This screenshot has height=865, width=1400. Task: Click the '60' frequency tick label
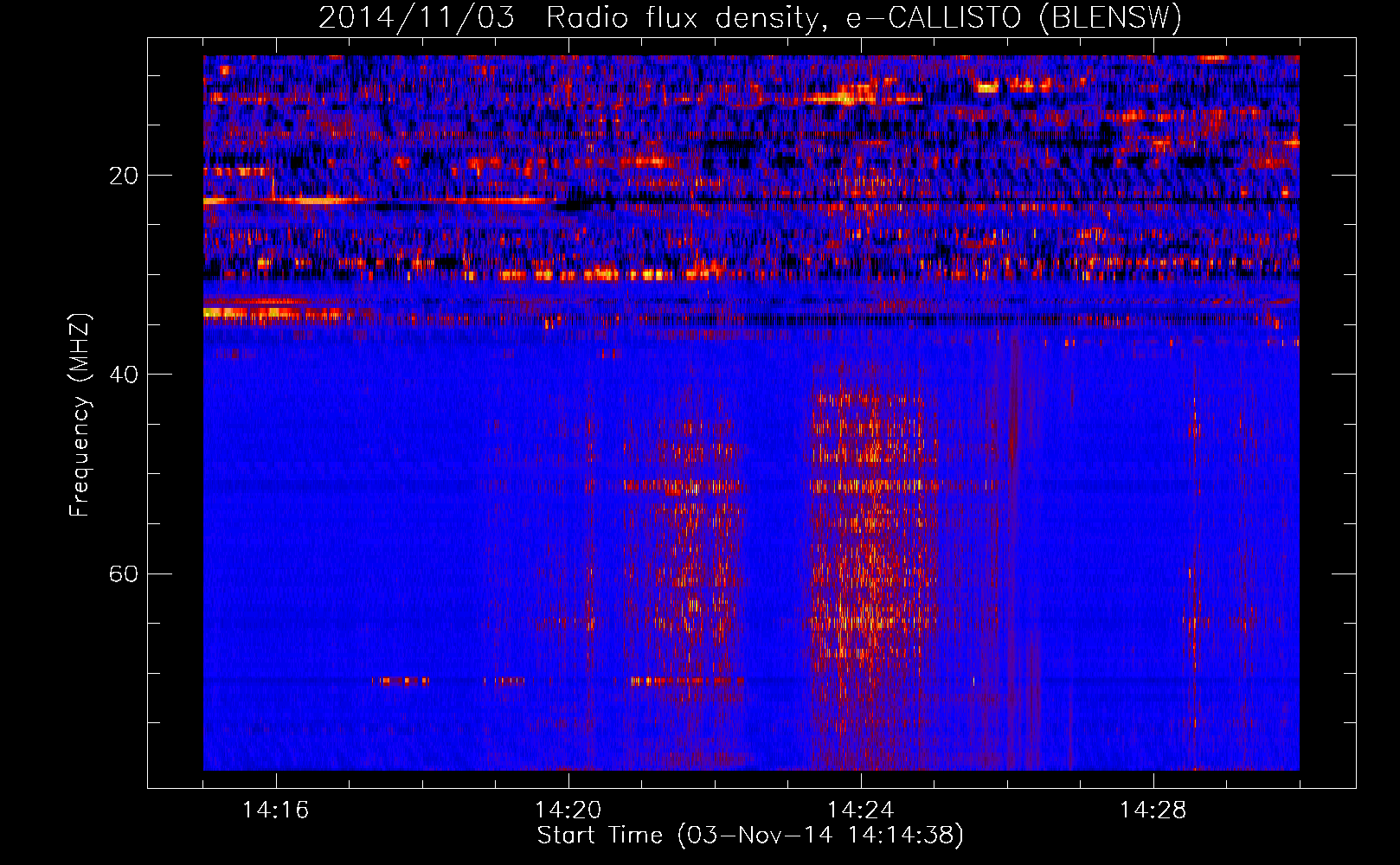123,573
